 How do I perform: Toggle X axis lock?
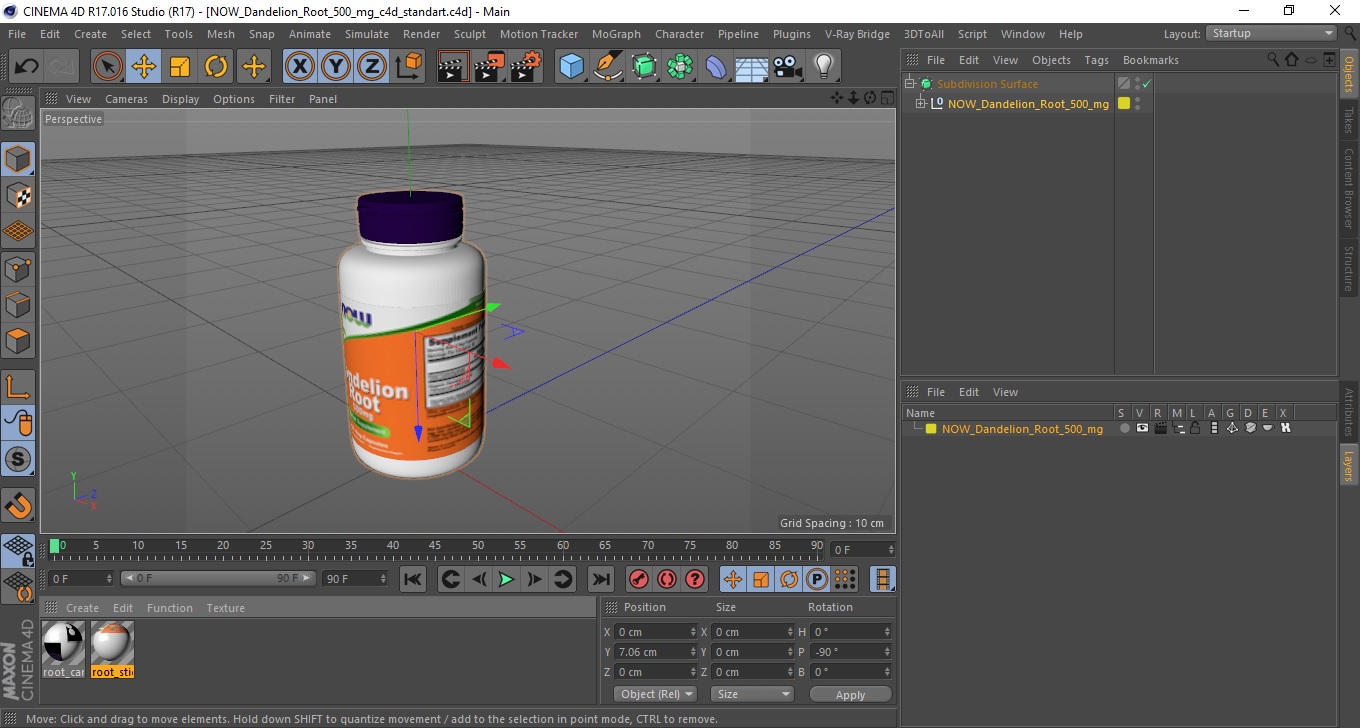click(299, 67)
